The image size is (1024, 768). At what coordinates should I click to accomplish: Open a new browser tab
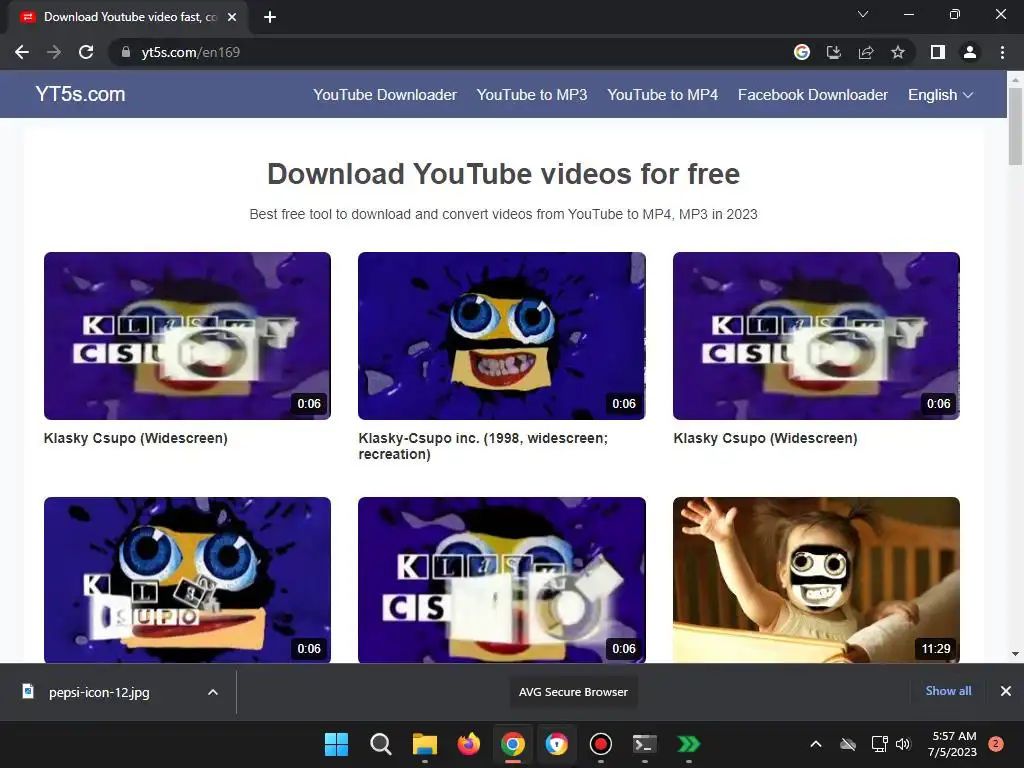270,17
